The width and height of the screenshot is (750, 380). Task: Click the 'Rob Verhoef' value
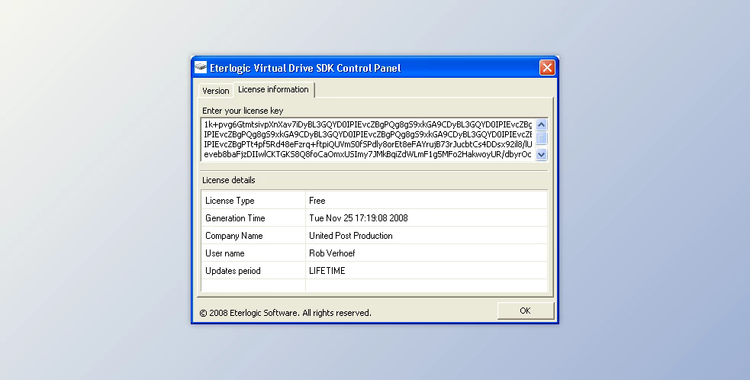332,253
